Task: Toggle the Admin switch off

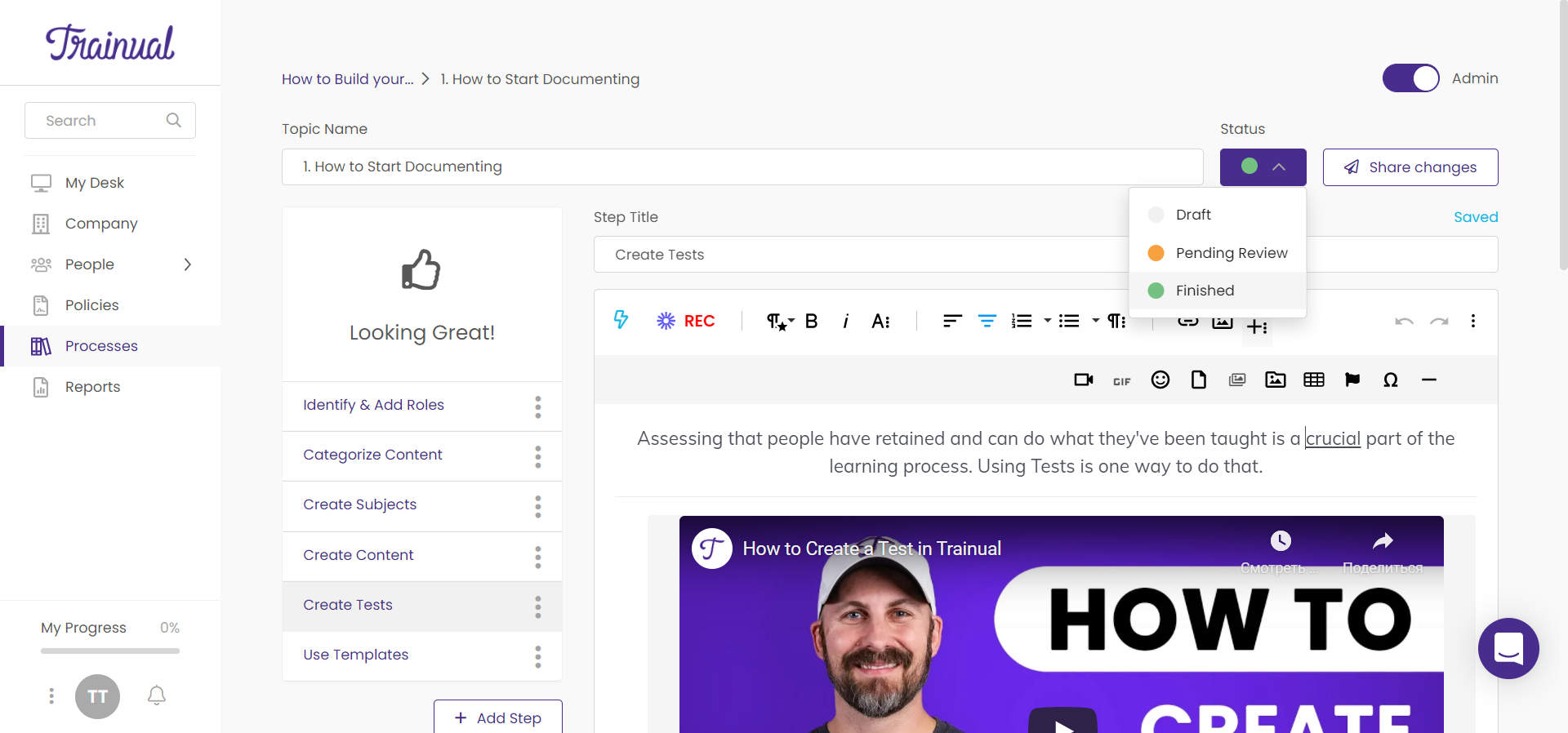Action: click(x=1410, y=78)
